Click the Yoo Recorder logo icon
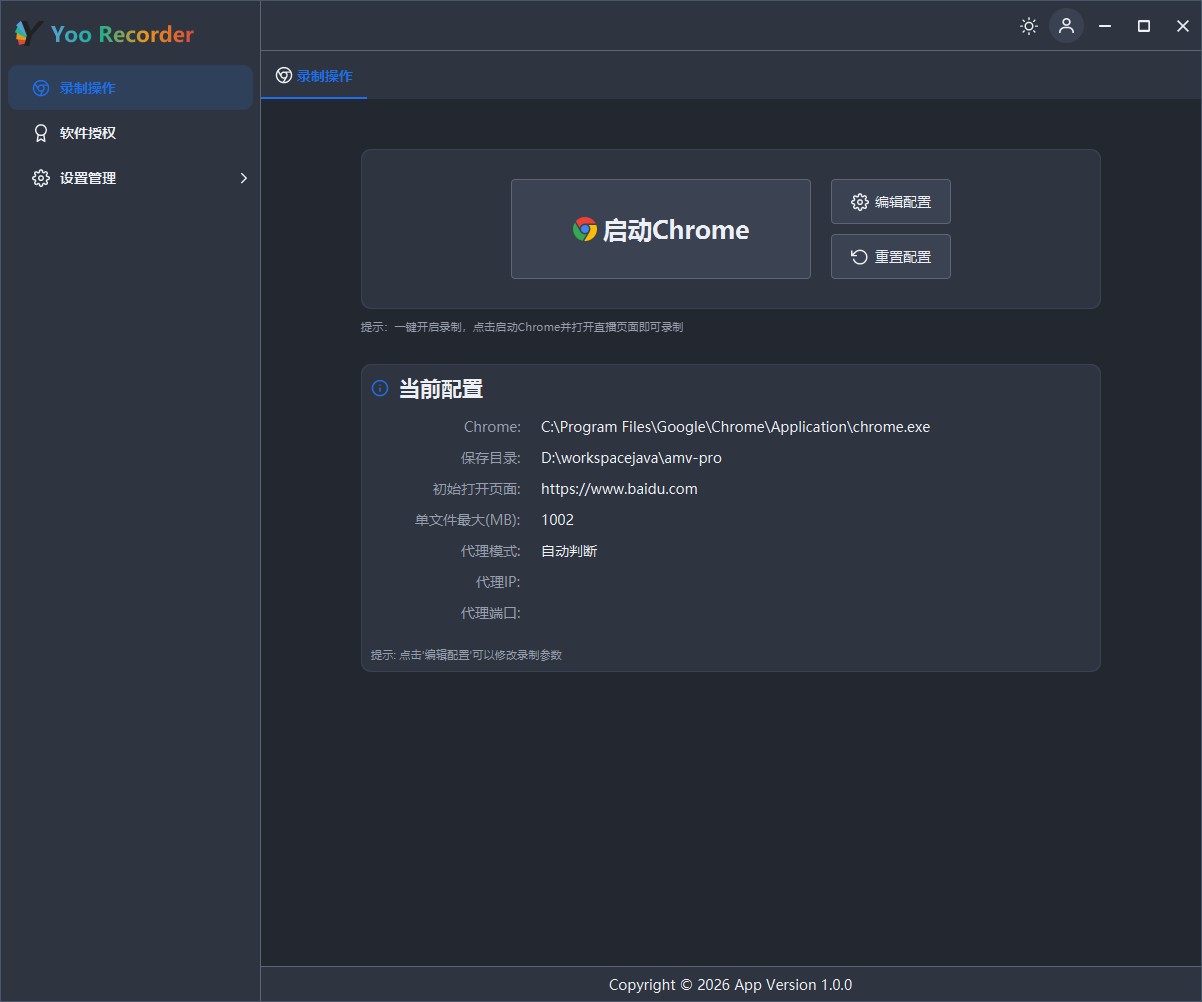1202x1002 pixels. coord(28,34)
